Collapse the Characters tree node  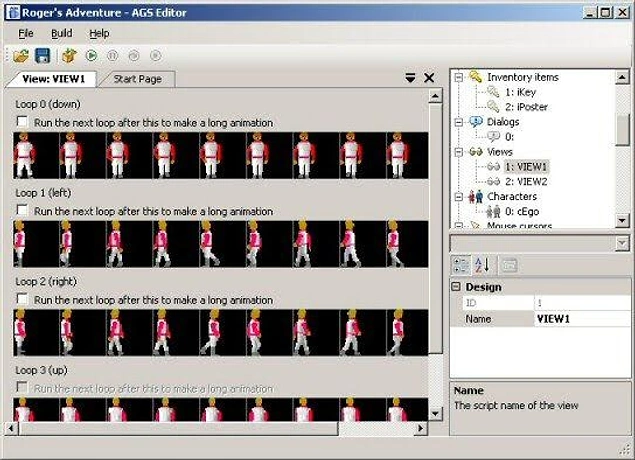(x=458, y=197)
